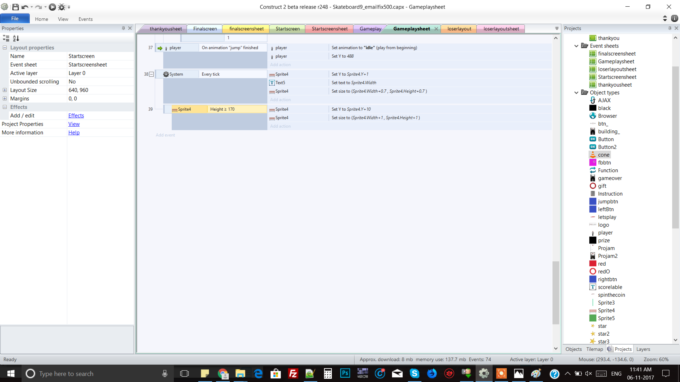Screen dimensions: 680x382
Task: Run layout with the play icon
Action: 52,7
